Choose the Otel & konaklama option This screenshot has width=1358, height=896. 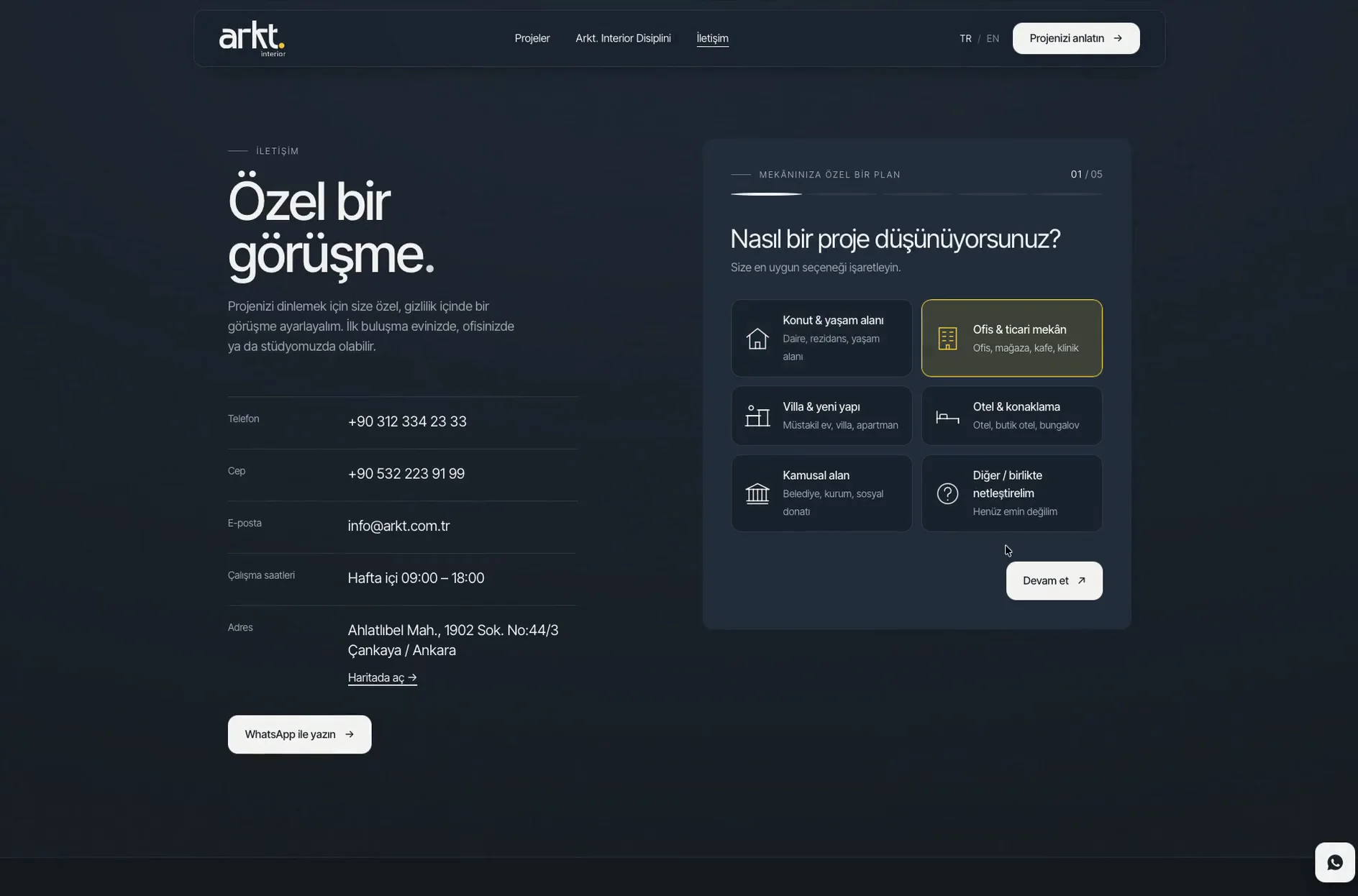coord(1011,416)
